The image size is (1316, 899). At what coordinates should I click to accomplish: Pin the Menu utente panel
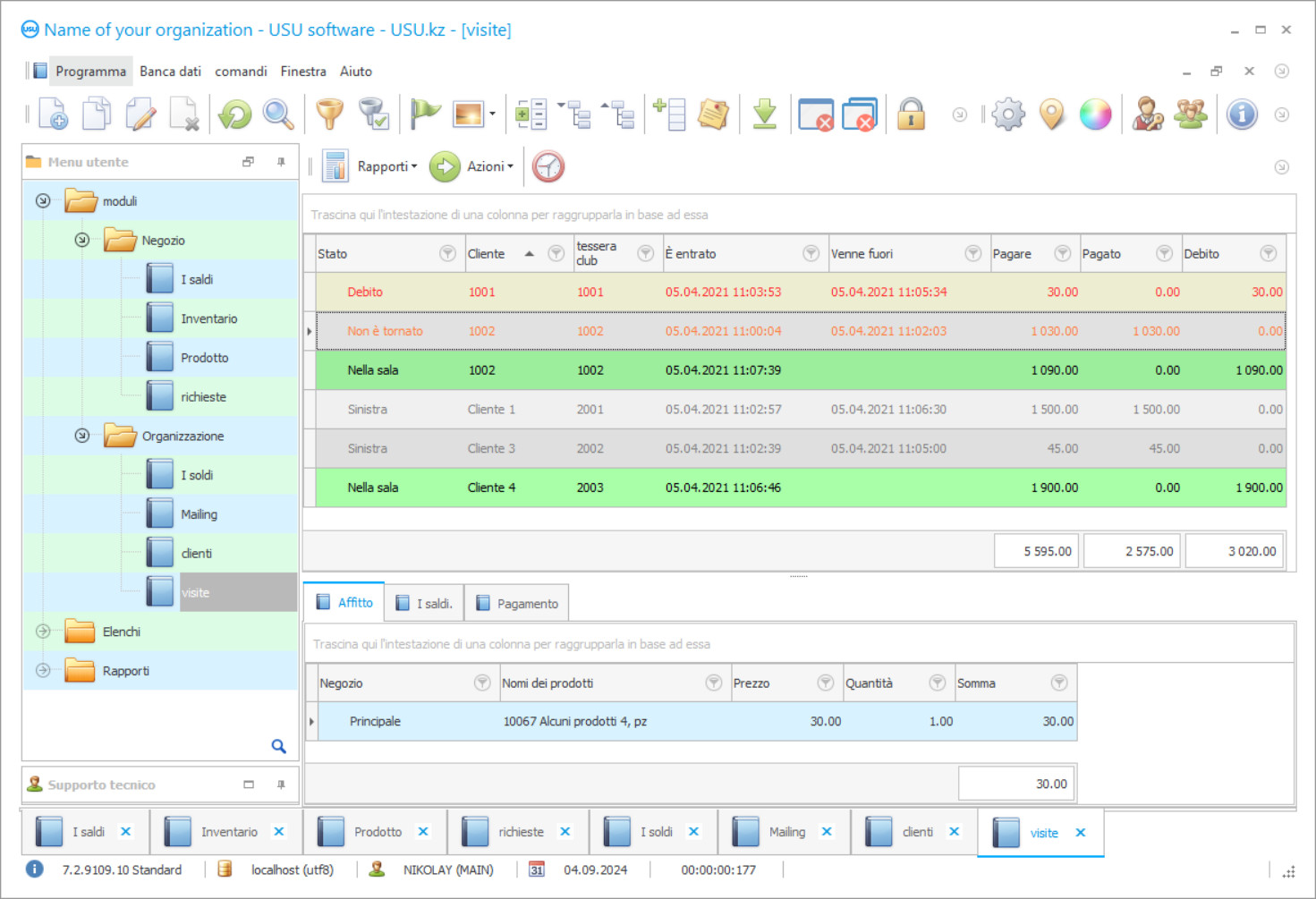click(x=281, y=162)
